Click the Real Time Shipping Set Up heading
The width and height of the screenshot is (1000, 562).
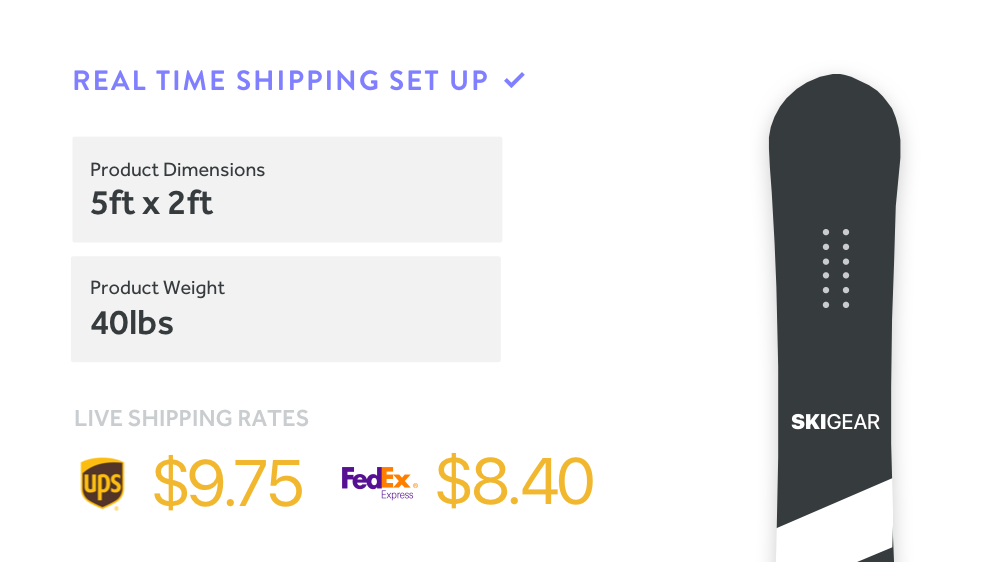point(281,80)
